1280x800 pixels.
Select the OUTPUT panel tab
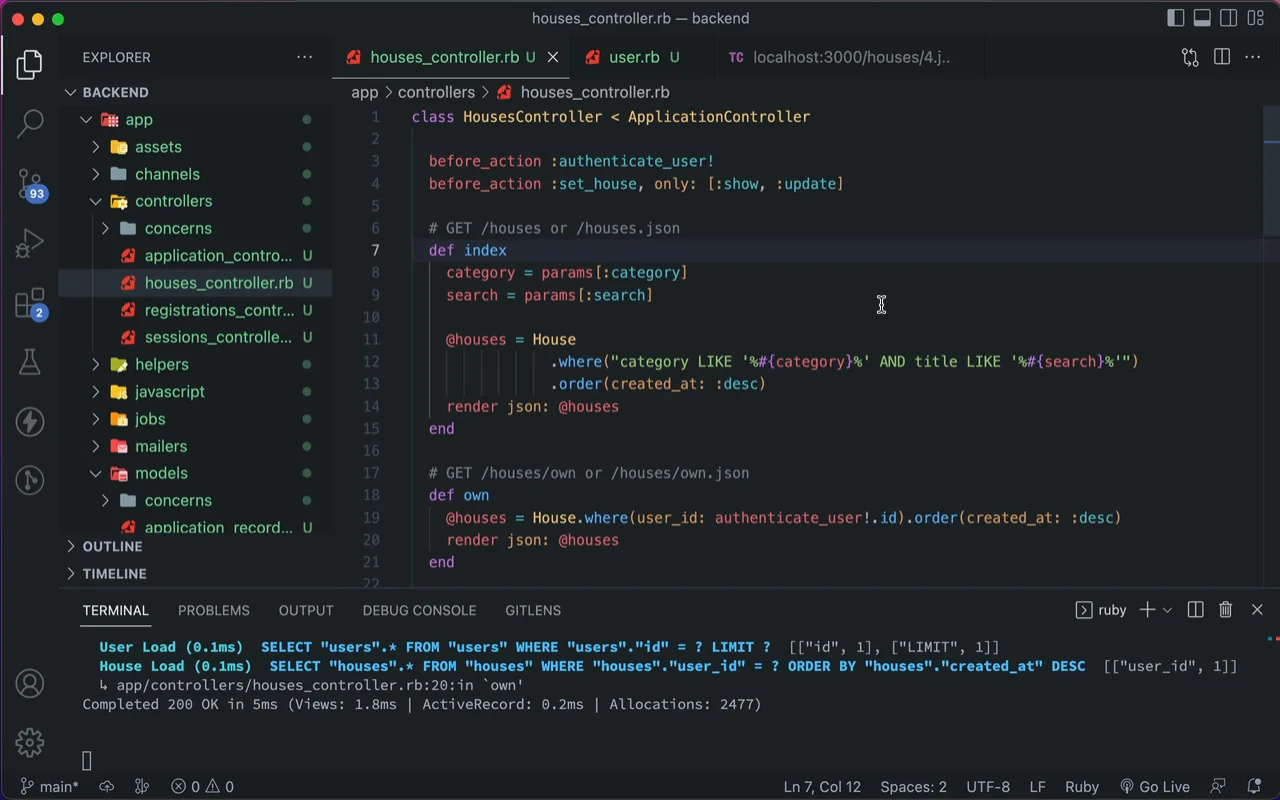click(x=306, y=610)
